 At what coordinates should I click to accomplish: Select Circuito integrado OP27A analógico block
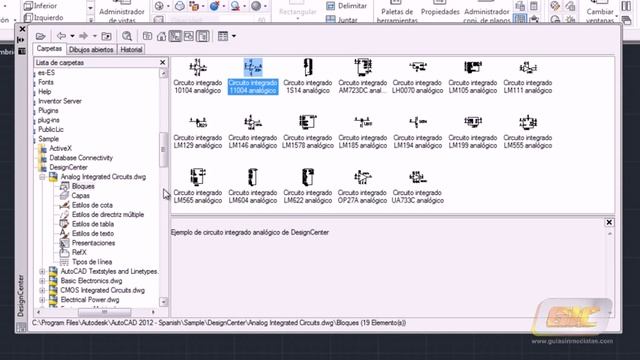pyautogui.click(x=362, y=187)
